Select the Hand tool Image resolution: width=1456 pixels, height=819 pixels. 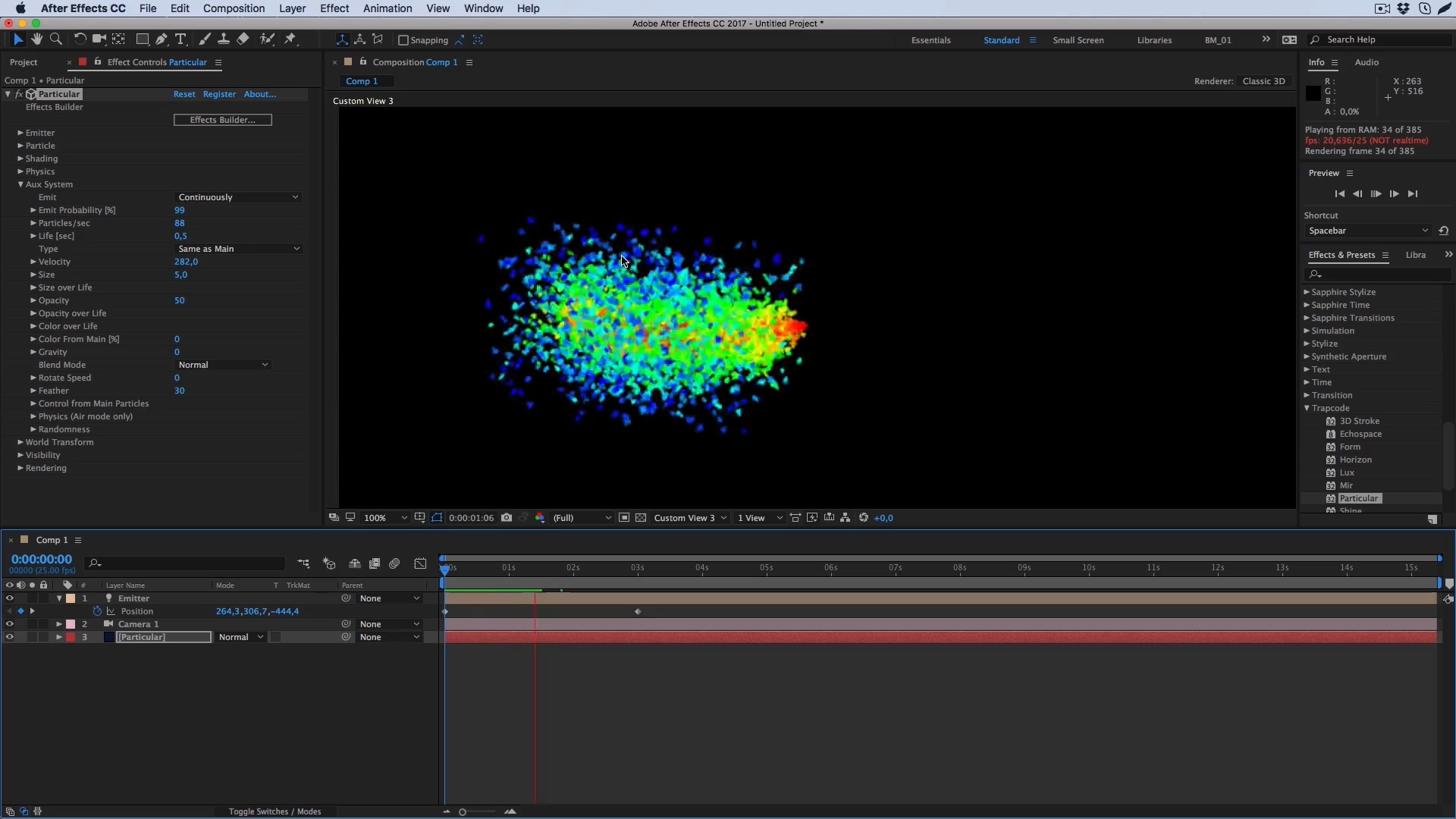point(36,39)
